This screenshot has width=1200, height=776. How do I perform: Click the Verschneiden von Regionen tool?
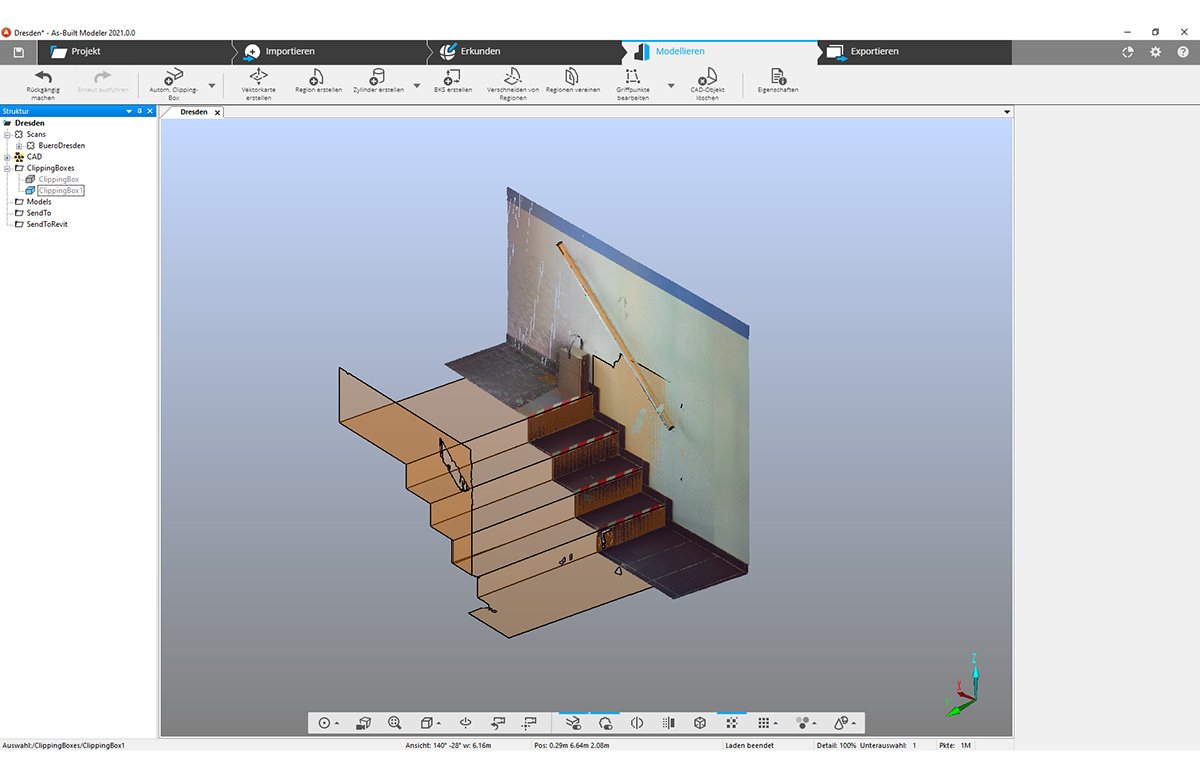(513, 82)
